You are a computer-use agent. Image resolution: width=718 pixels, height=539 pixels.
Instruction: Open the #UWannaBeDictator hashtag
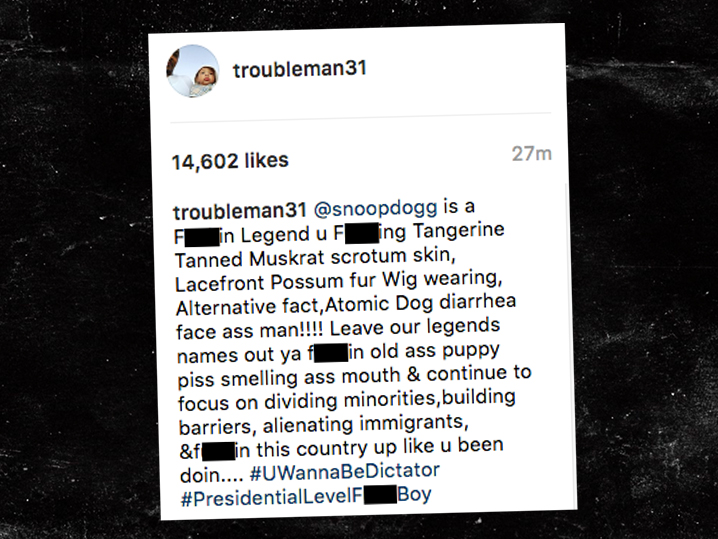point(344,472)
